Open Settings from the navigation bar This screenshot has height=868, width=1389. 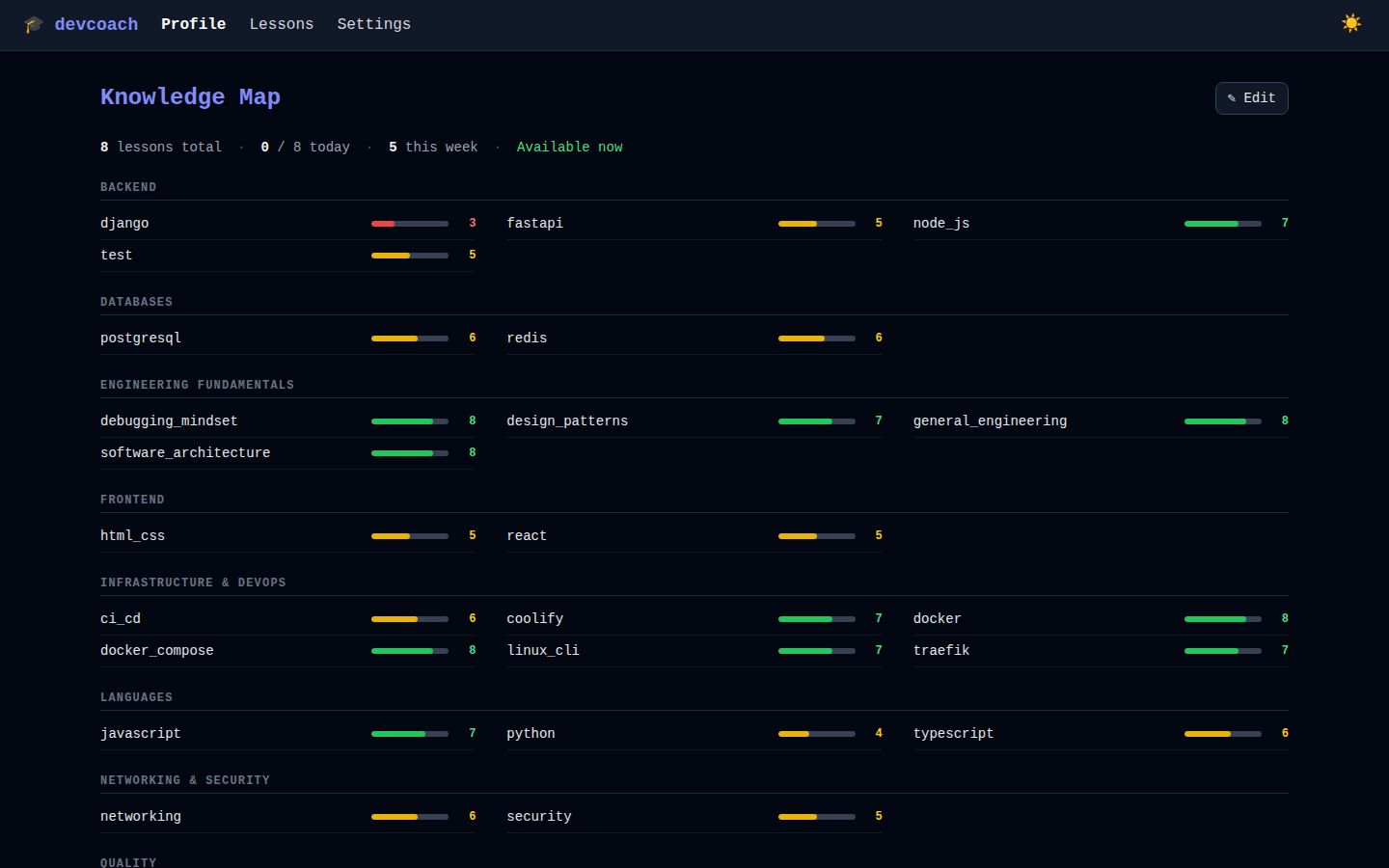pos(374,24)
